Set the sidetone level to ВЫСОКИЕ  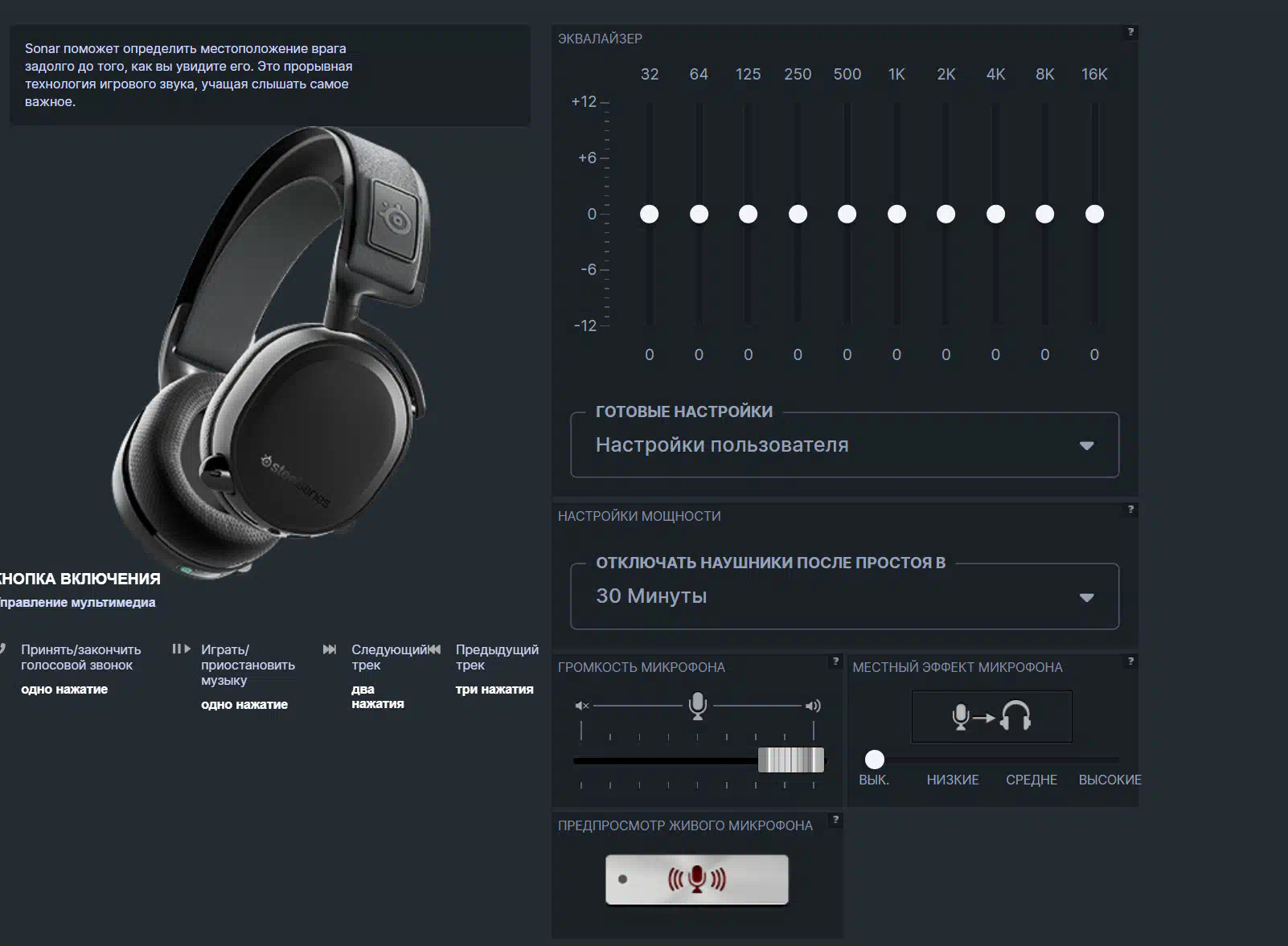1110,760
